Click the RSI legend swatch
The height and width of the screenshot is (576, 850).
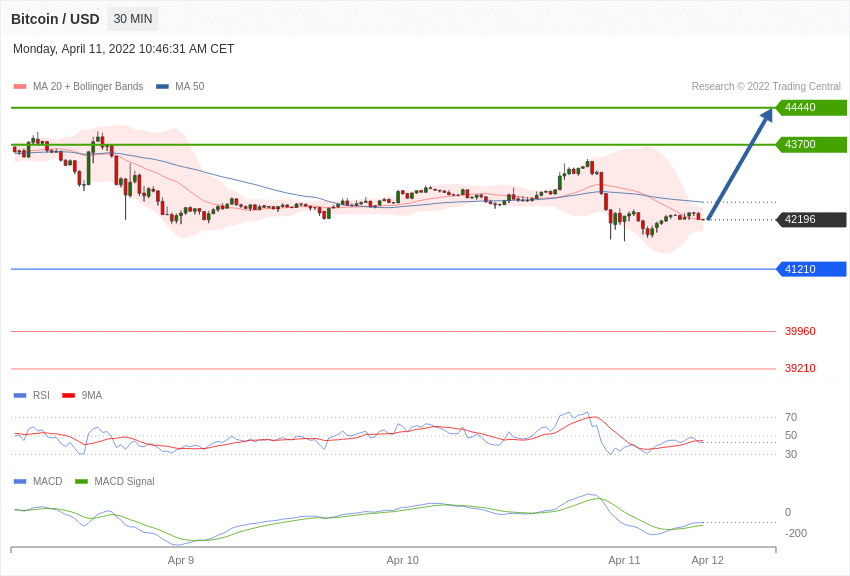[20, 396]
